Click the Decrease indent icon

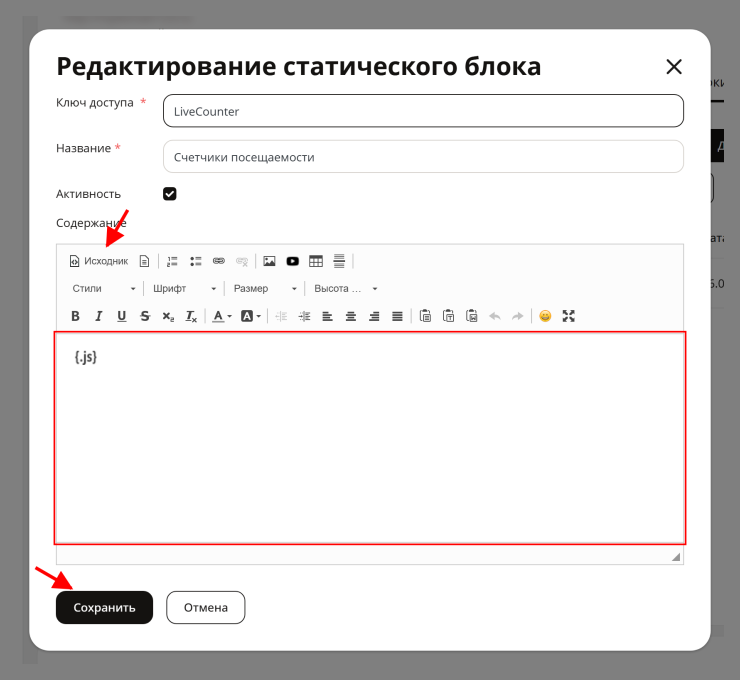tap(281, 316)
